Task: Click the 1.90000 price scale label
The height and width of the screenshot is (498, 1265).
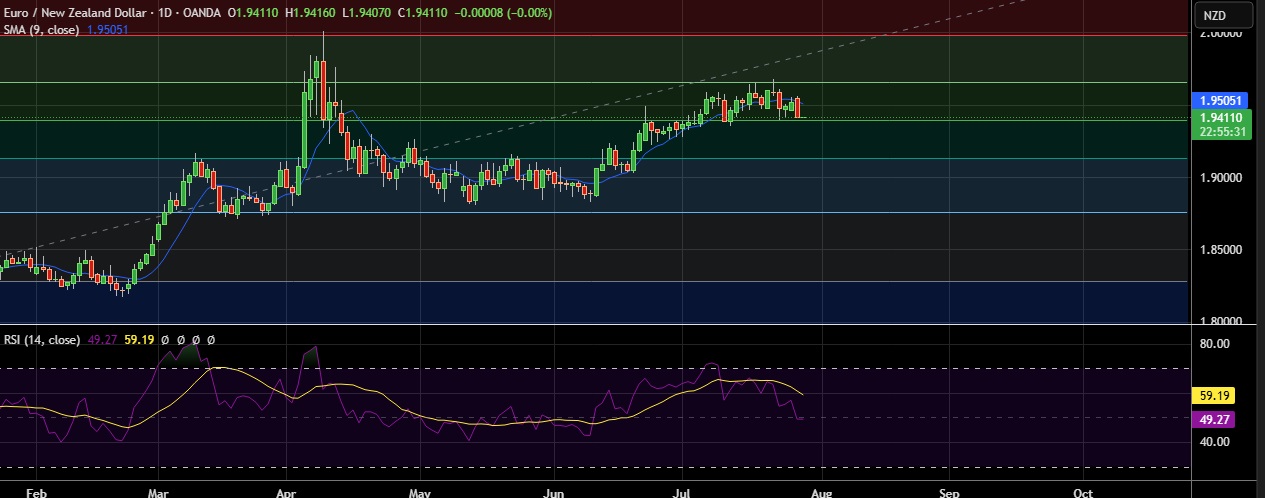Action: pyautogui.click(x=1223, y=178)
